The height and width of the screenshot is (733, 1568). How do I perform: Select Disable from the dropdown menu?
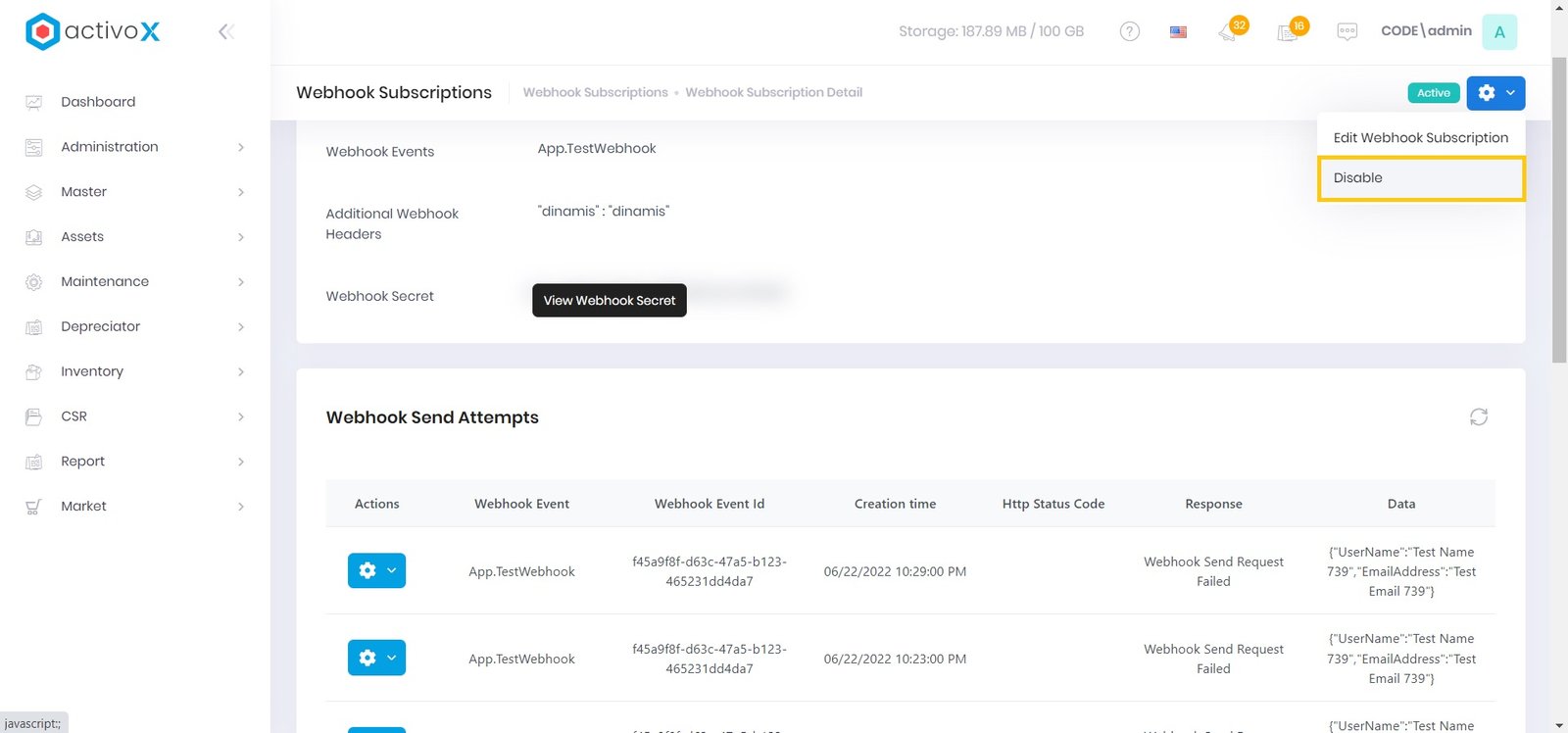tap(1420, 178)
